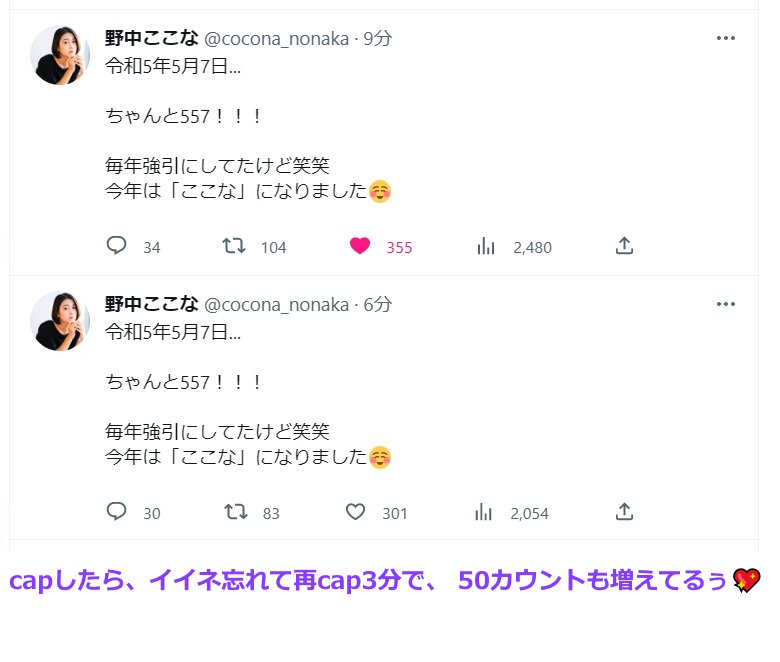Open 野中ここな display name on first tweet
The height and width of the screenshot is (662, 780).
[x=152, y=38]
